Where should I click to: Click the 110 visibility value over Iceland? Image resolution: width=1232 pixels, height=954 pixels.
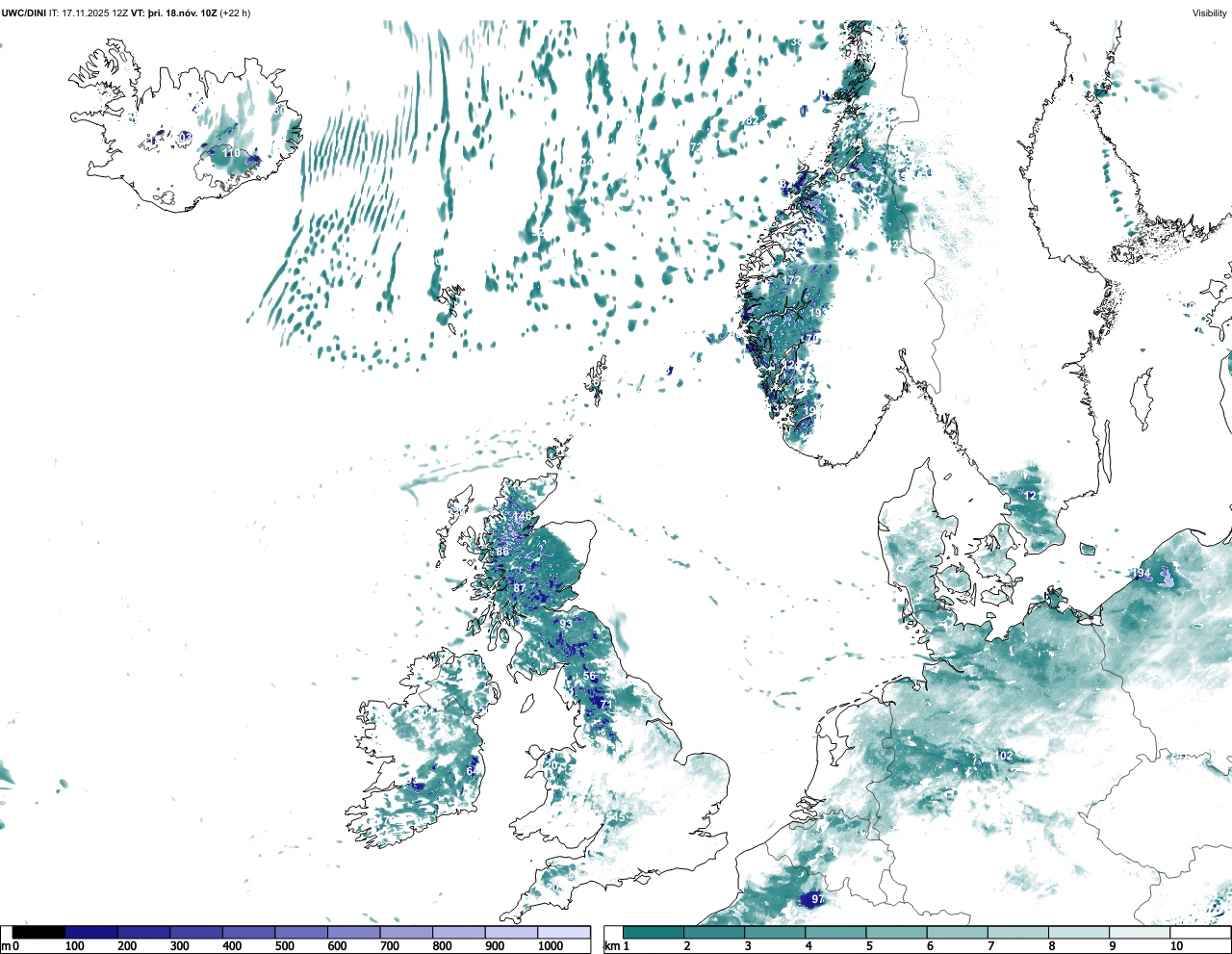[x=232, y=153]
